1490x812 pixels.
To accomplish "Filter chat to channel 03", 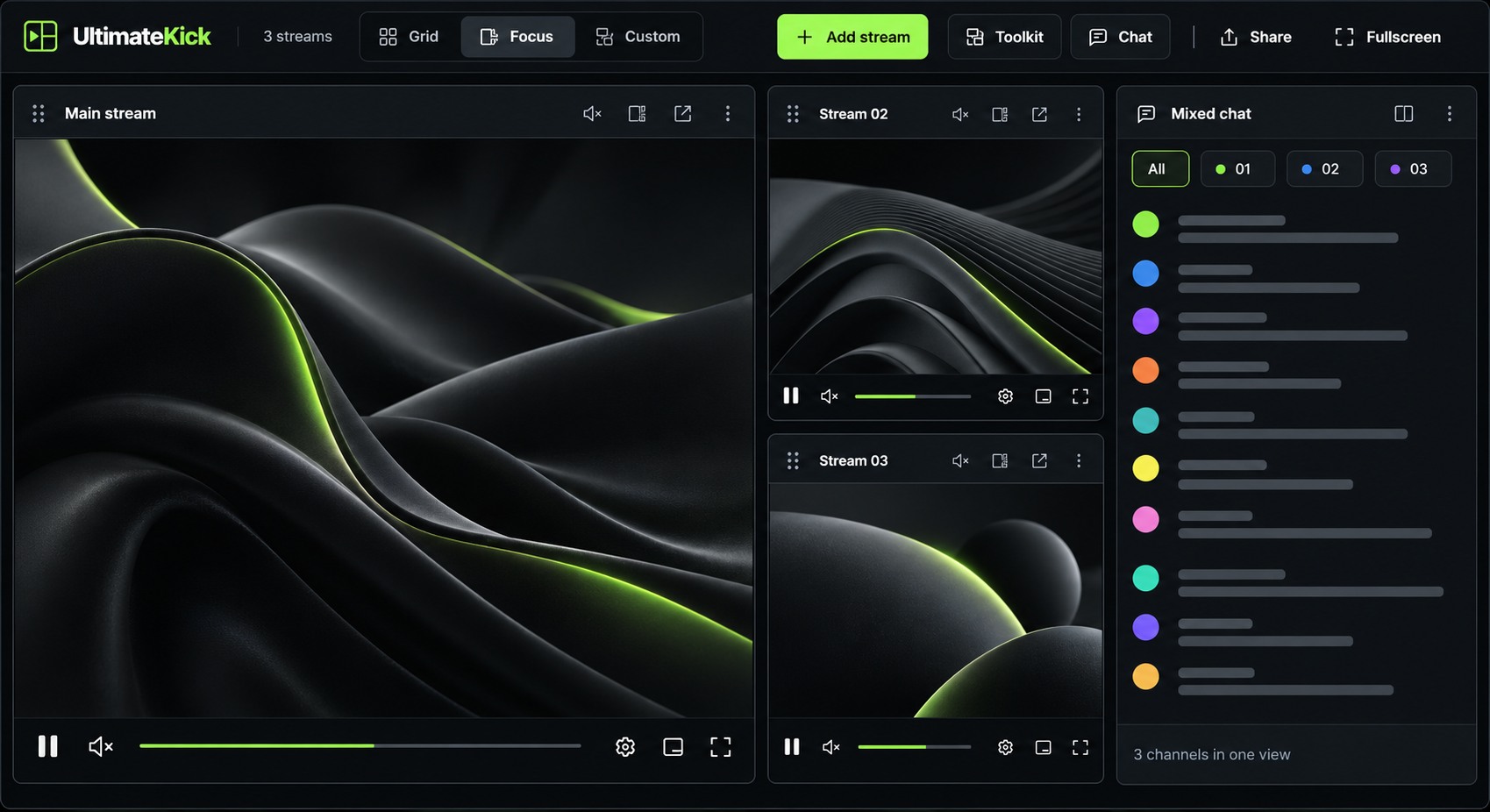I will 1413,169.
